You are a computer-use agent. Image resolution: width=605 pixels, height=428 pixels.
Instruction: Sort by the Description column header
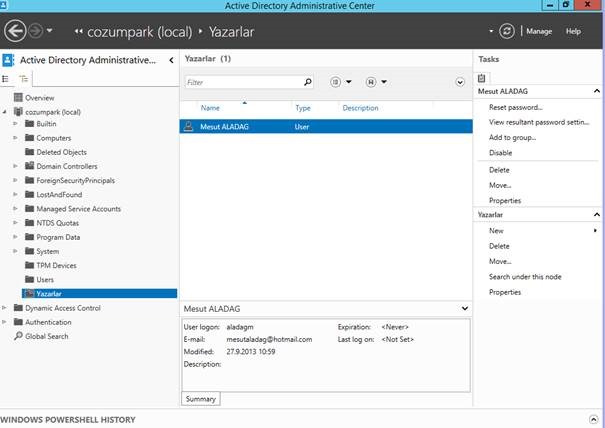coord(360,108)
